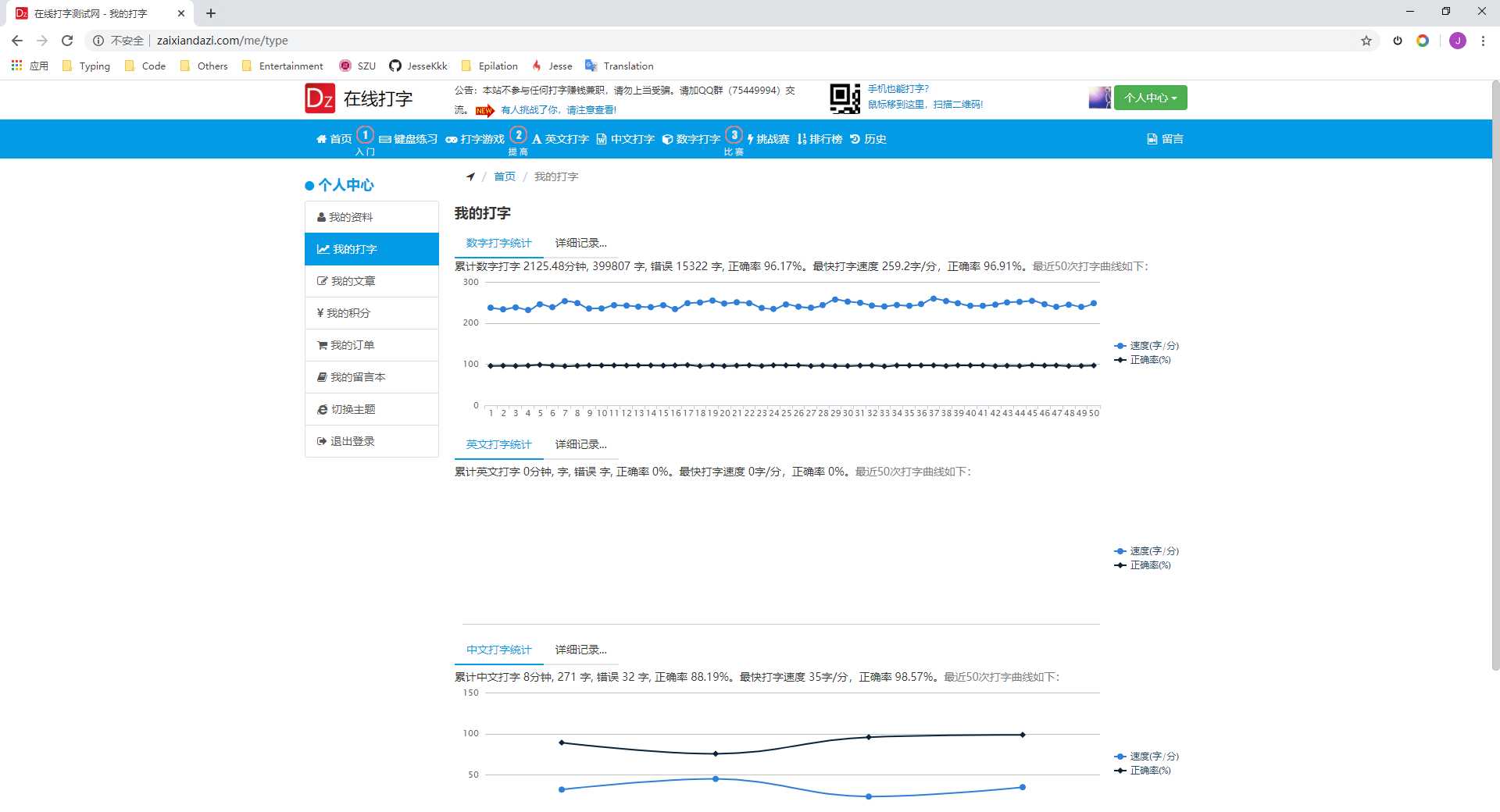Open 英文打字 English typing
1500x812 pixels.
point(560,139)
